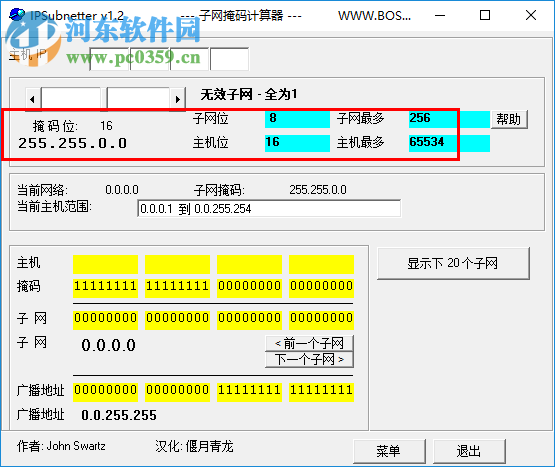Click the author John Swartz label
Image resolution: width=555 pixels, height=467 pixels.
coord(61,446)
